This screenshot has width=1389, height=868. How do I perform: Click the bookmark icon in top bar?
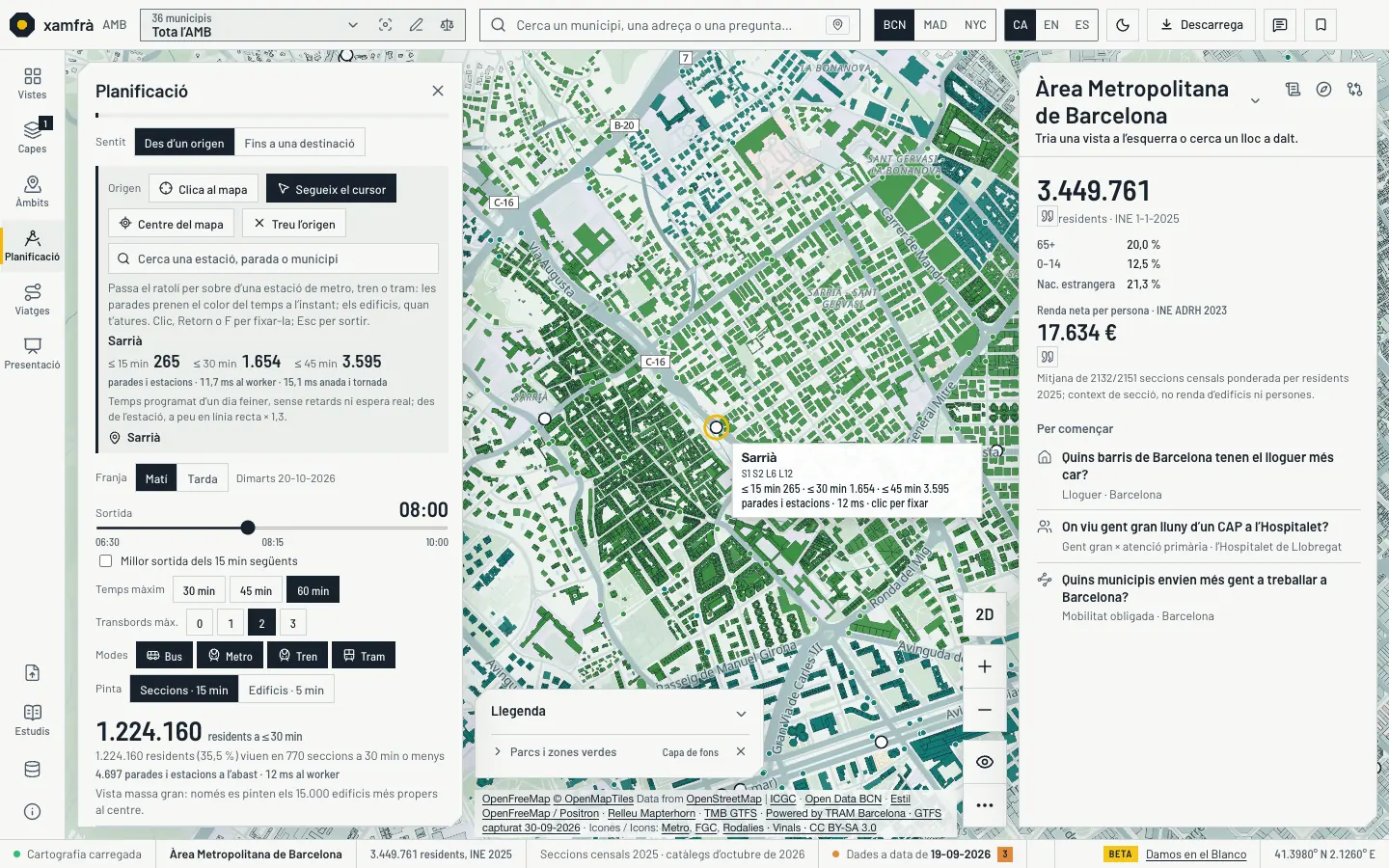coord(1321,25)
